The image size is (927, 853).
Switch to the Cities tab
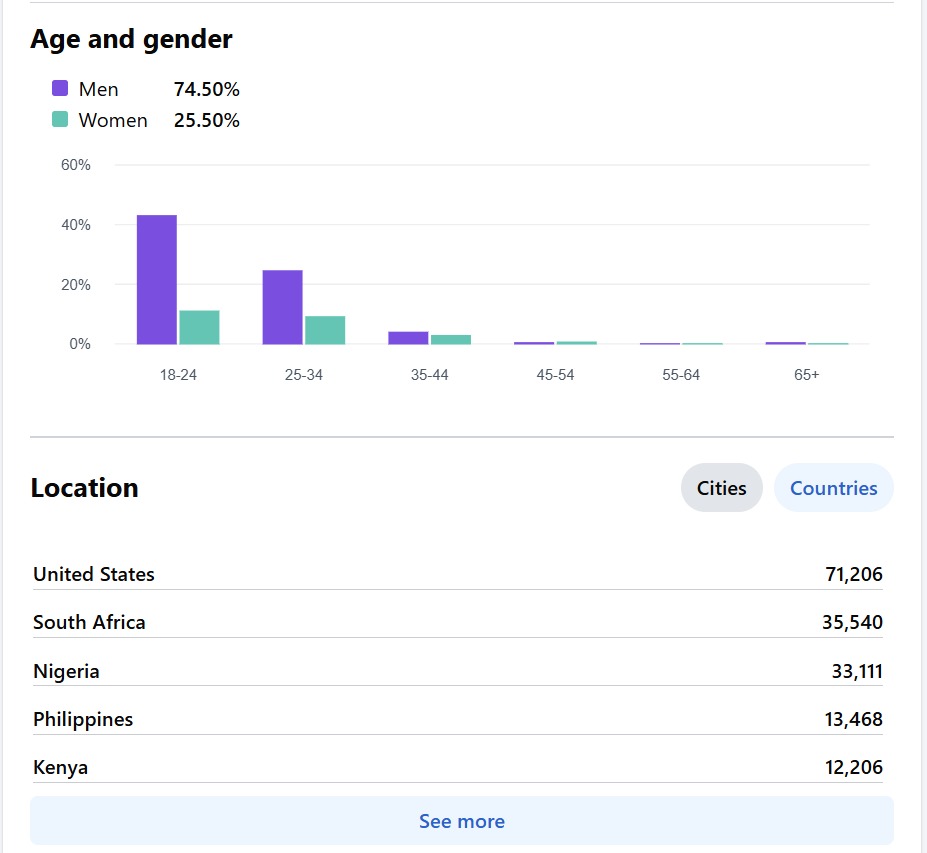click(x=721, y=488)
